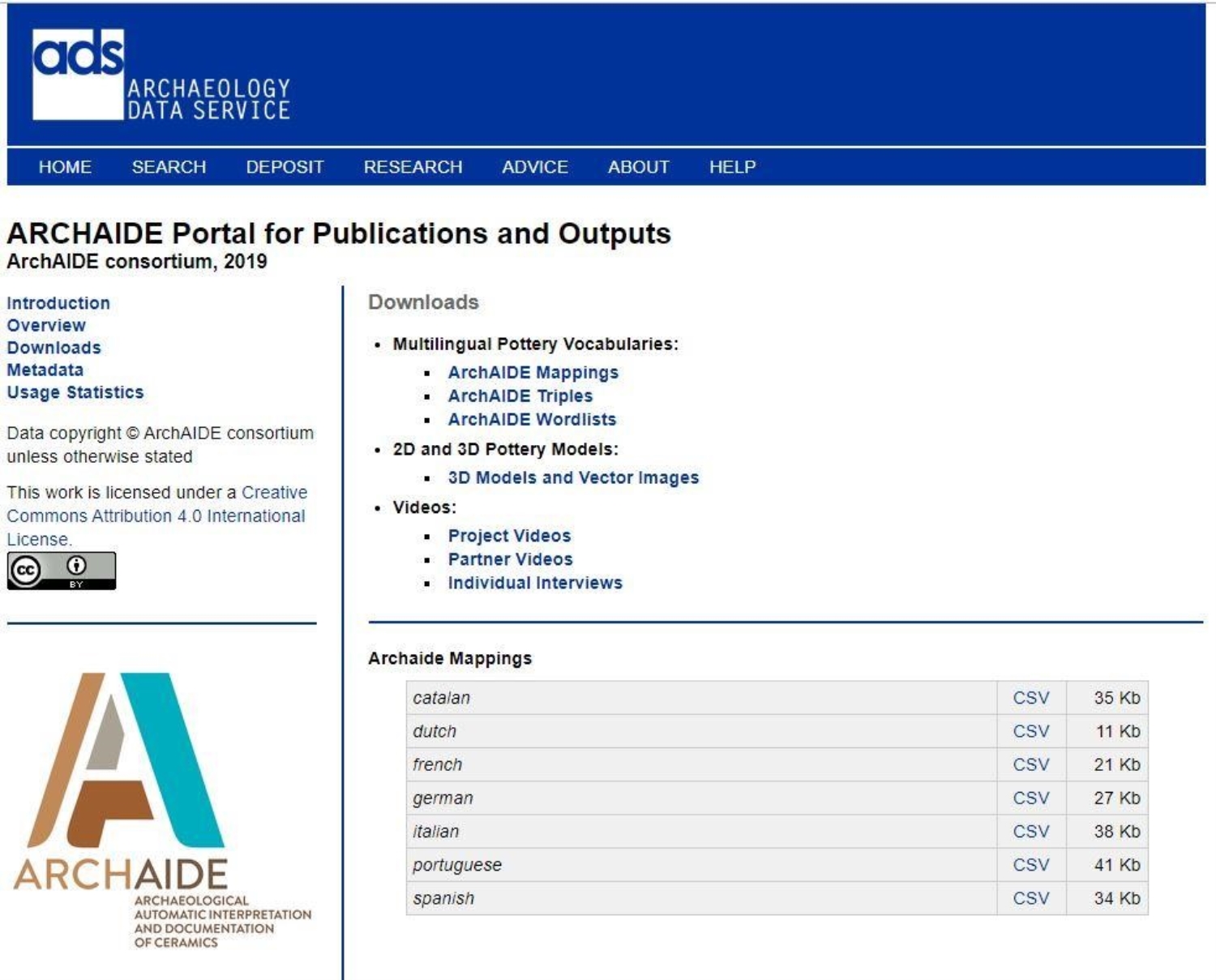This screenshot has width=1216, height=980.
Task: Click the 'Videos:' list label
Action: coord(424,507)
